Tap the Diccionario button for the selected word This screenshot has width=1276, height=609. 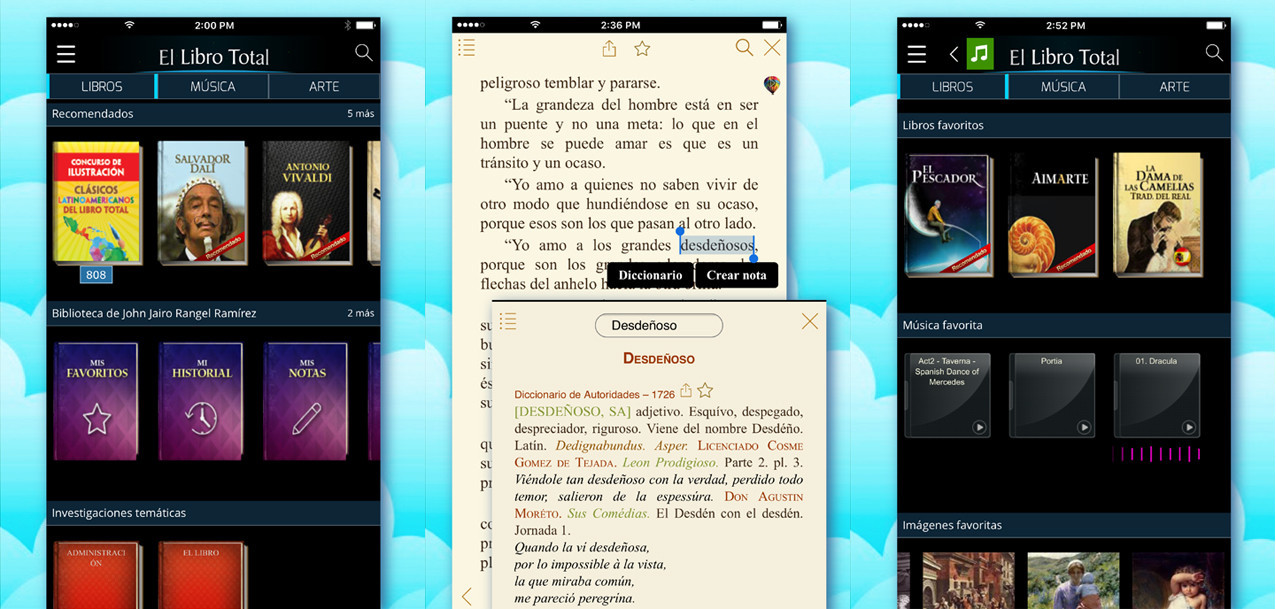coord(650,274)
